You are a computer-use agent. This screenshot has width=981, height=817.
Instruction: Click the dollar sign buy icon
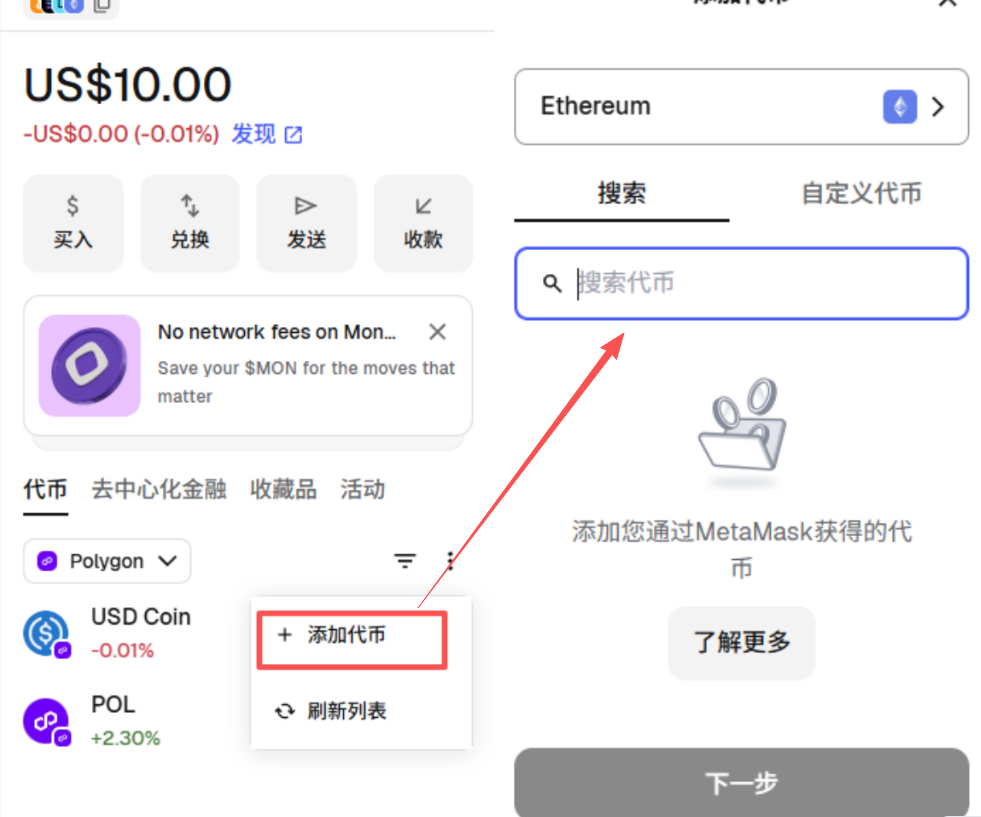tap(73, 205)
